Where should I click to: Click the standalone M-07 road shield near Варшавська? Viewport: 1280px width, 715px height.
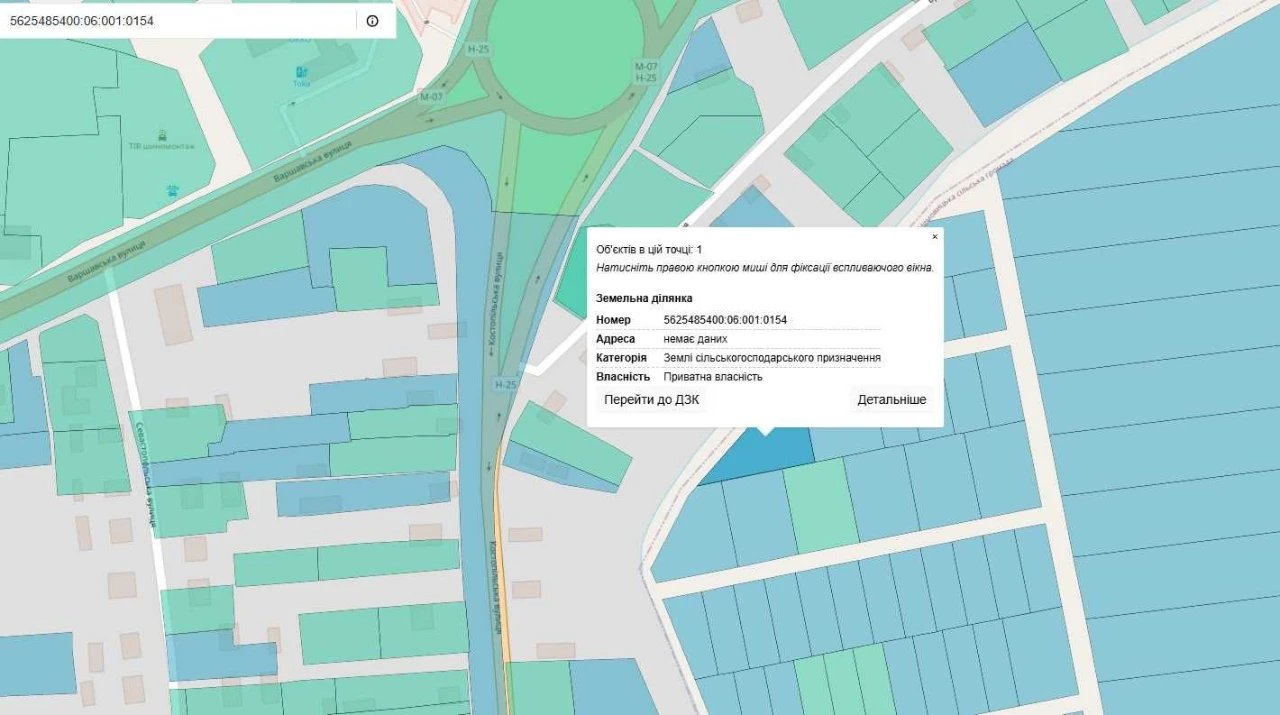(431, 97)
